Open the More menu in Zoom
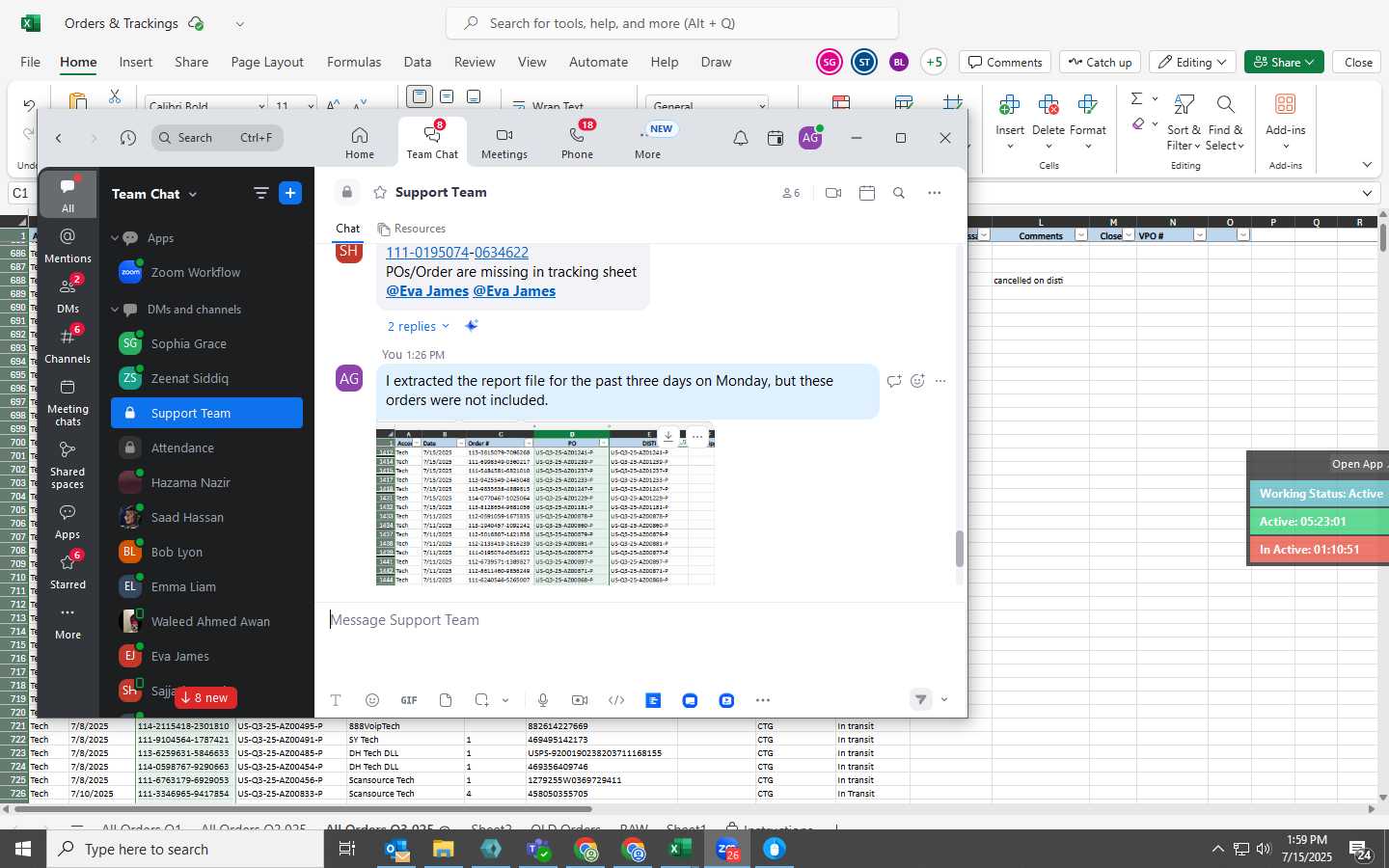1389x868 pixels. (x=648, y=142)
